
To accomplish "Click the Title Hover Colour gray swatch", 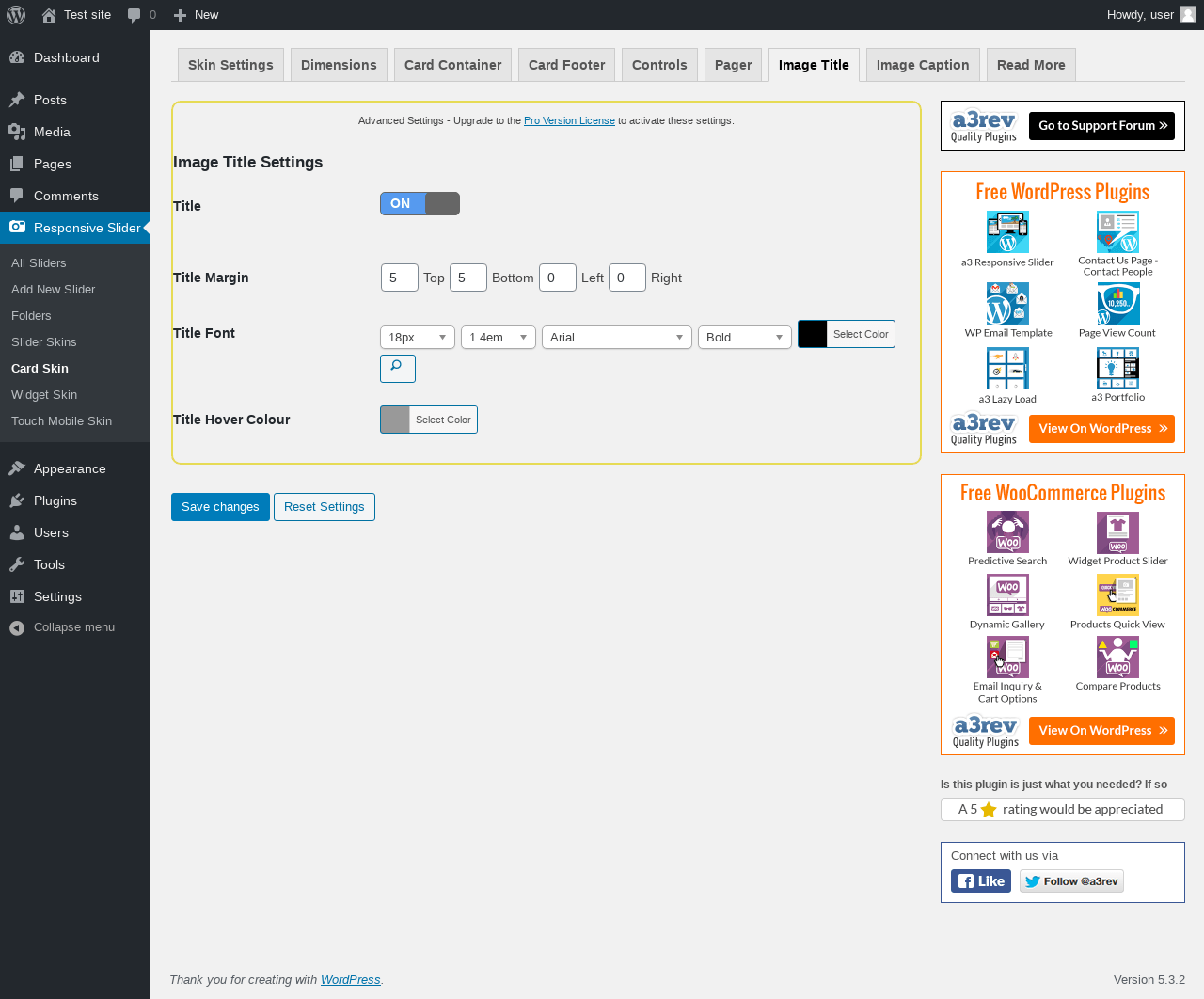I will [395, 420].
